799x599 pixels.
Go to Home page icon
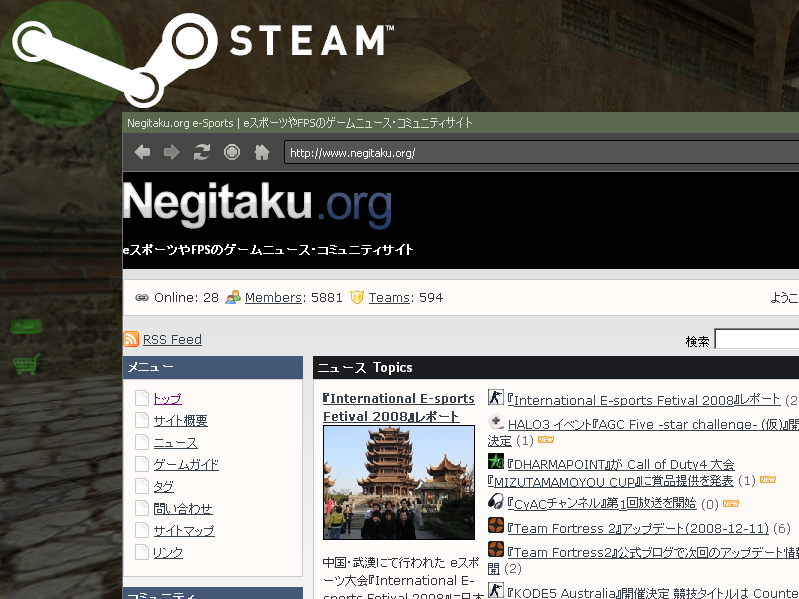click(x=262, y=152)
